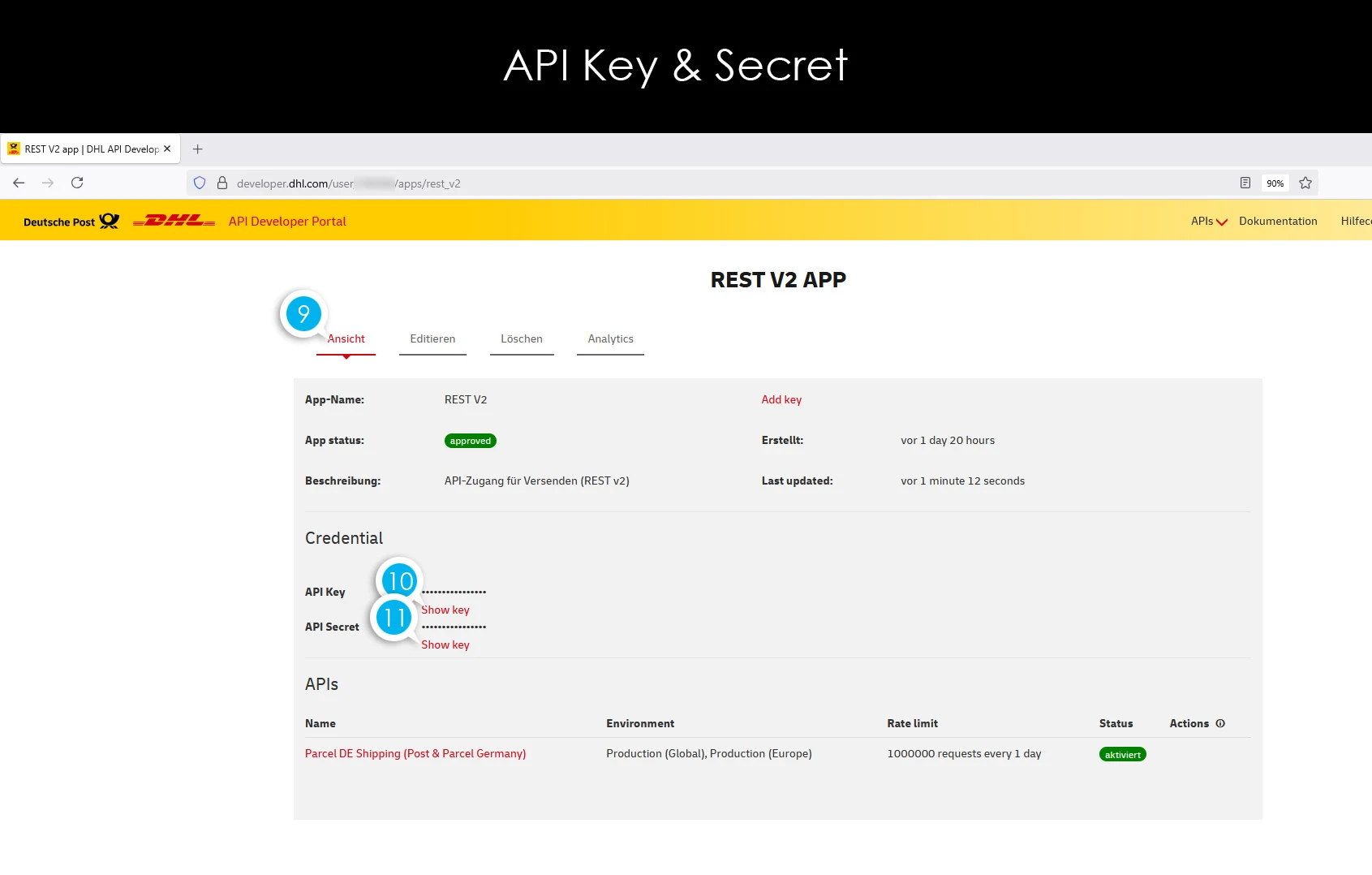Bookmark this page with star icon
The width and height of the screenshot is (1372, 875).
pyautogui.click(x=1305, y=183)
